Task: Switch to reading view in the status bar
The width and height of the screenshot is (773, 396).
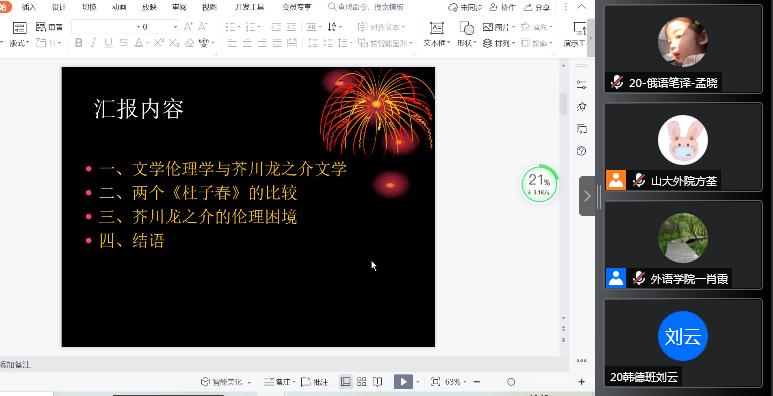Action: pyautogui.click(x=378, y=381)
